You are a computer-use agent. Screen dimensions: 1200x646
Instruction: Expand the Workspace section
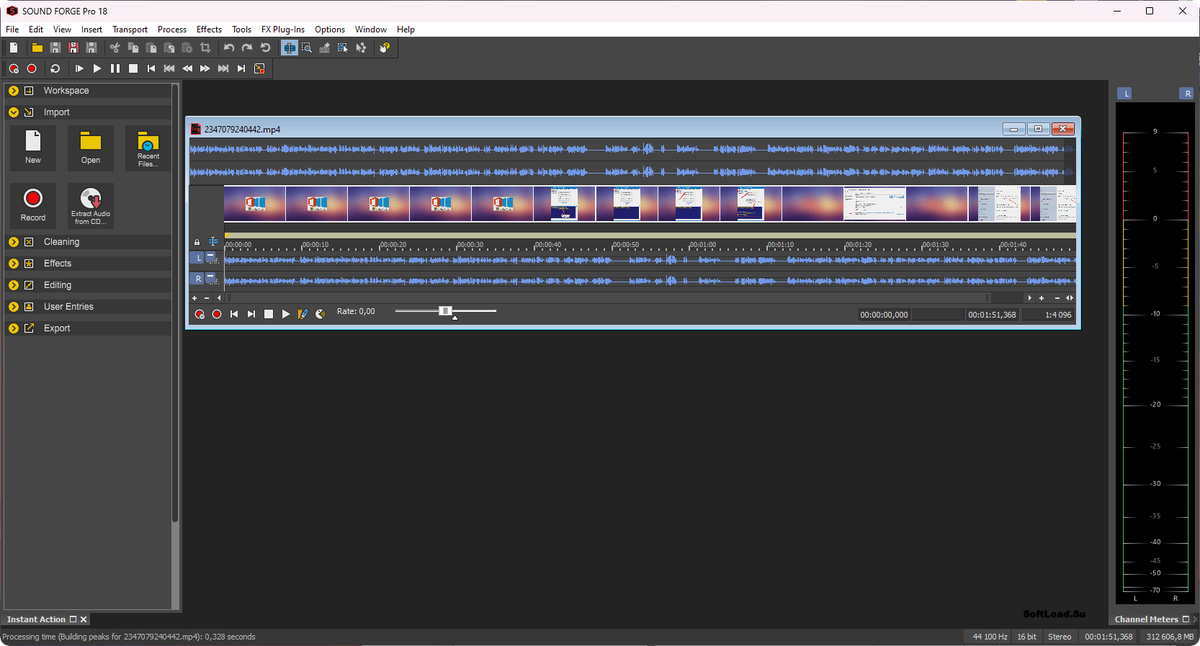[14, 91]
